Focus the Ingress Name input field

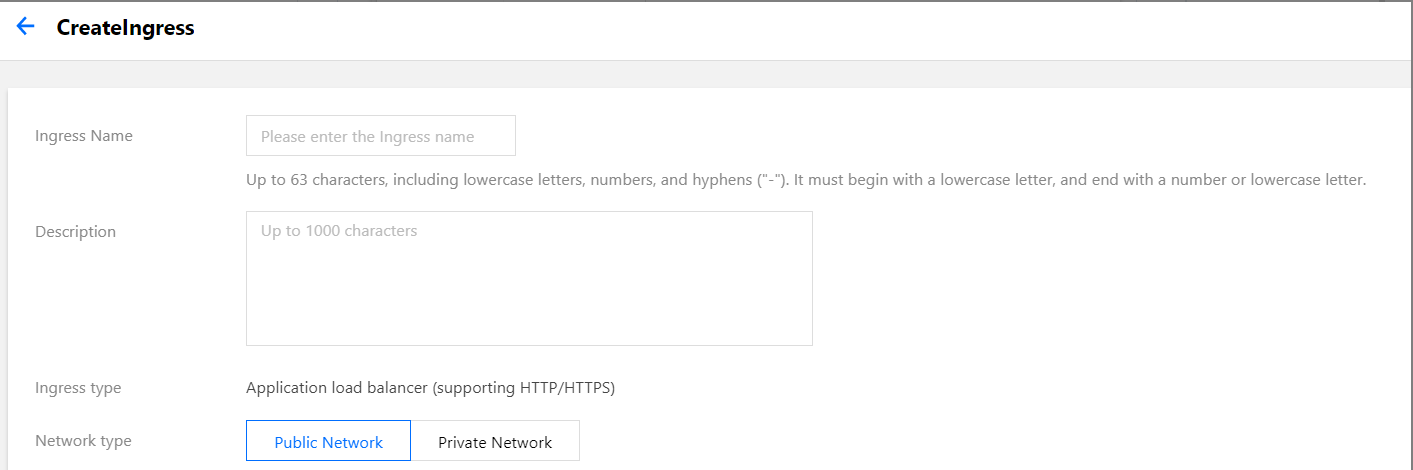click(x=380, y=136)
